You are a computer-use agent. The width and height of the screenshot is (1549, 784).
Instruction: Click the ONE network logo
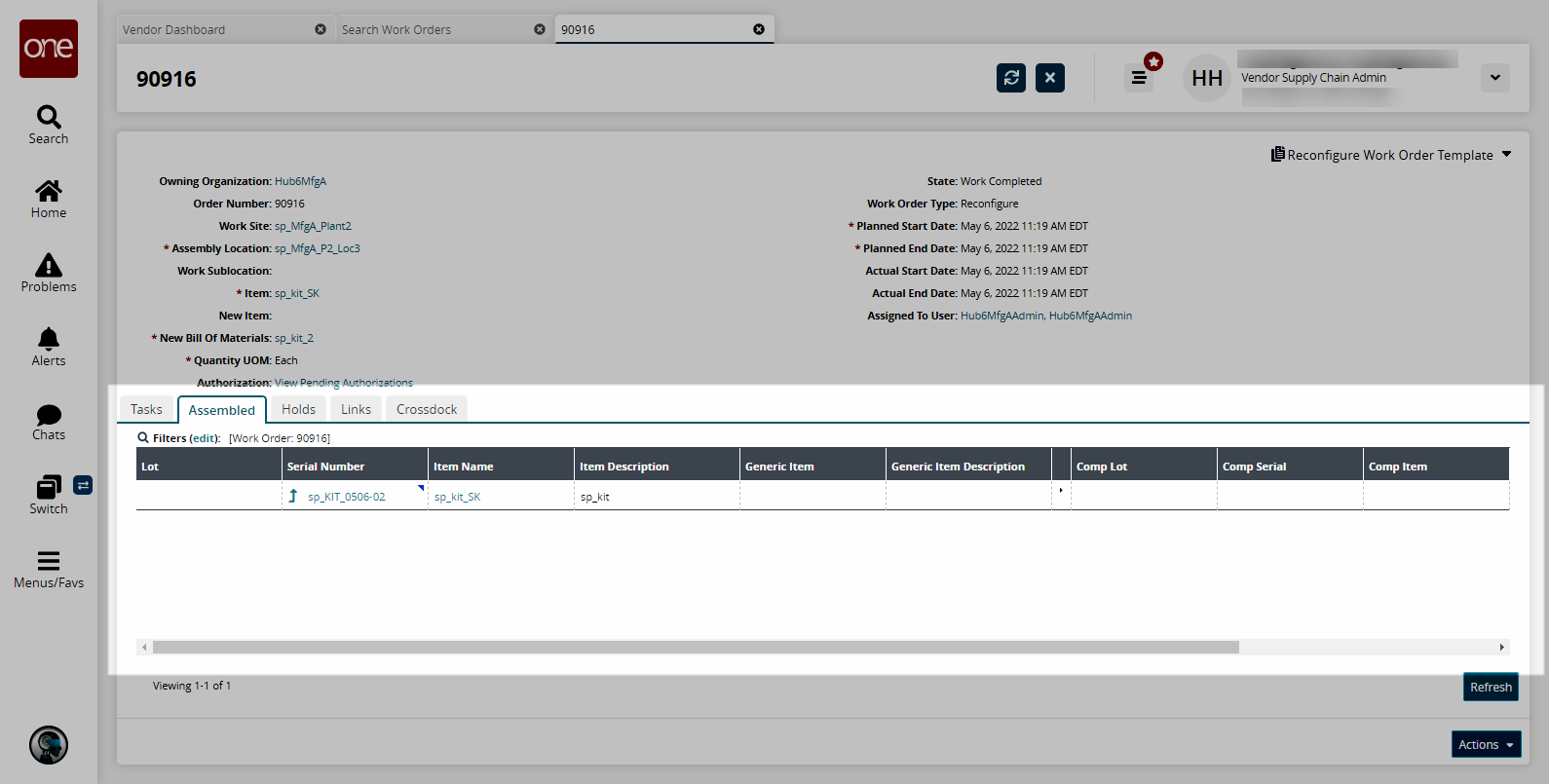coord(49,49)
